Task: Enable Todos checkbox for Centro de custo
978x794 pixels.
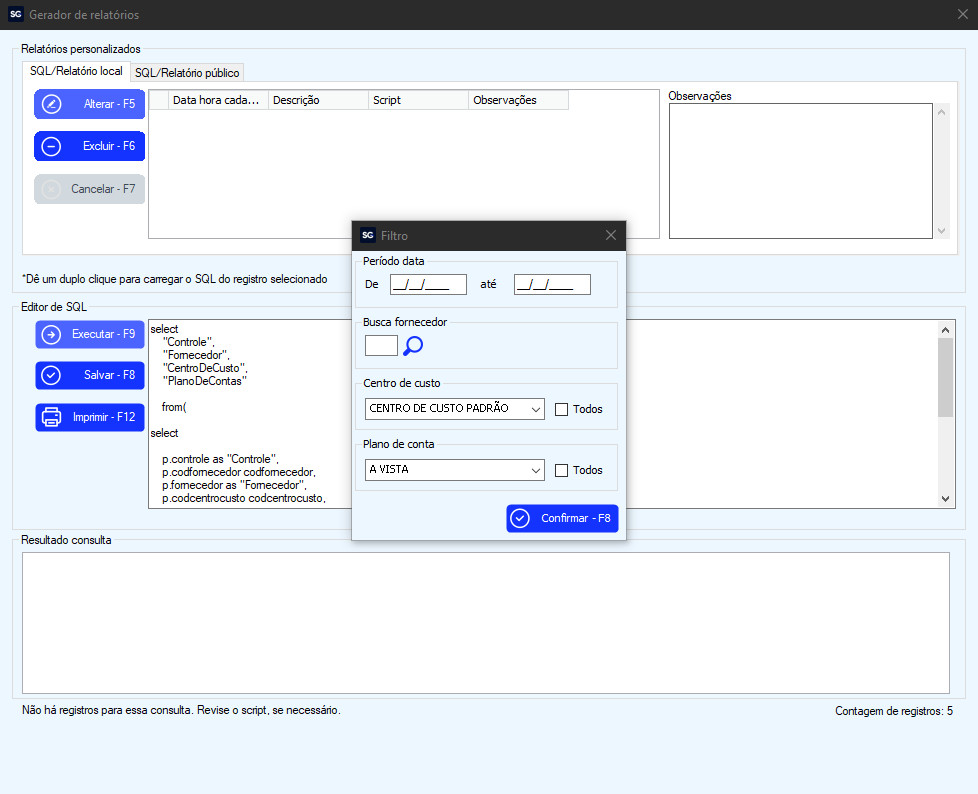Action: tap(562, 409)
